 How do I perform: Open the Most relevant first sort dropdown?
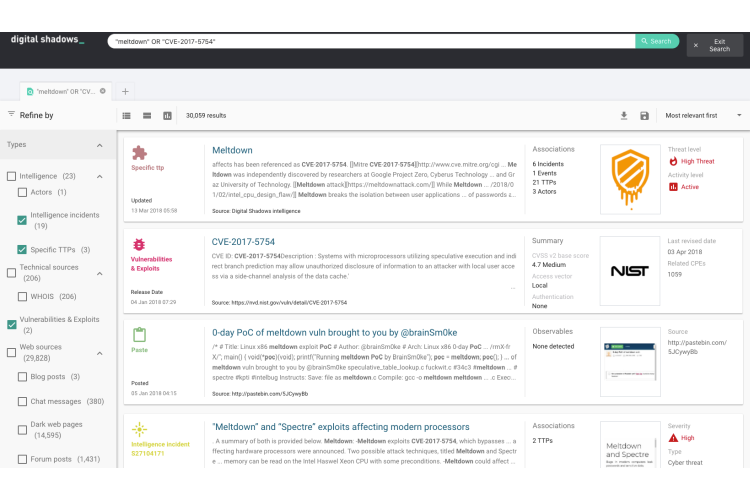tap(704, 116)
